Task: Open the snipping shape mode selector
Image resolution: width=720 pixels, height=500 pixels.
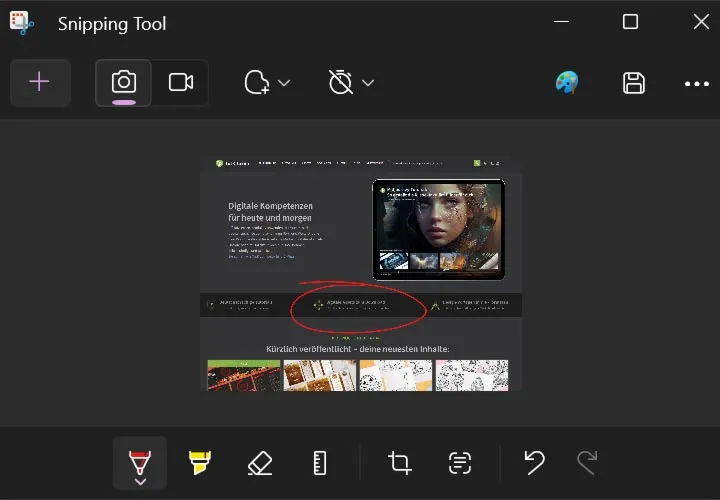Action: pyautogui.click(x=257, y=83)
